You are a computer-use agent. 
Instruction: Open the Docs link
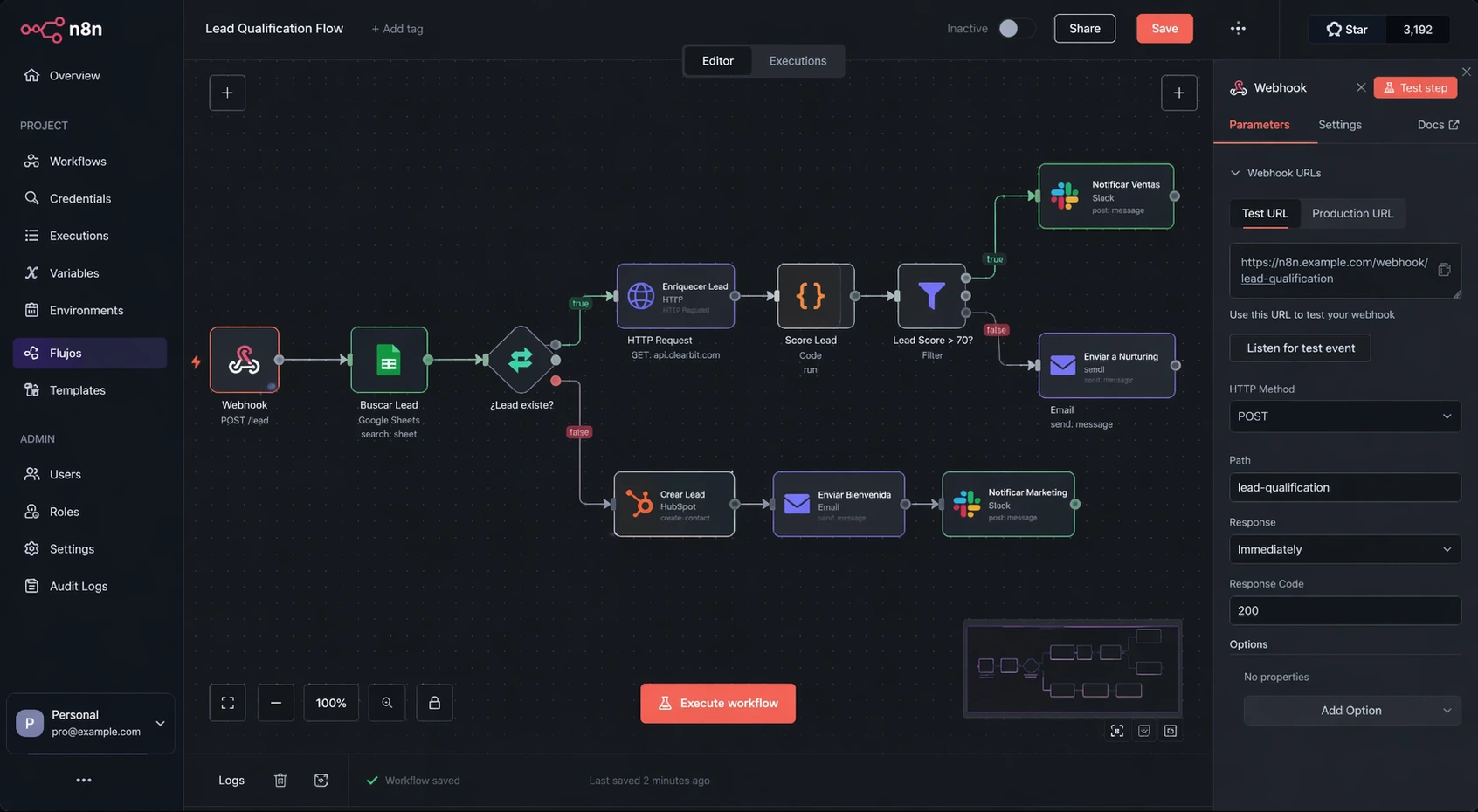1438,125
